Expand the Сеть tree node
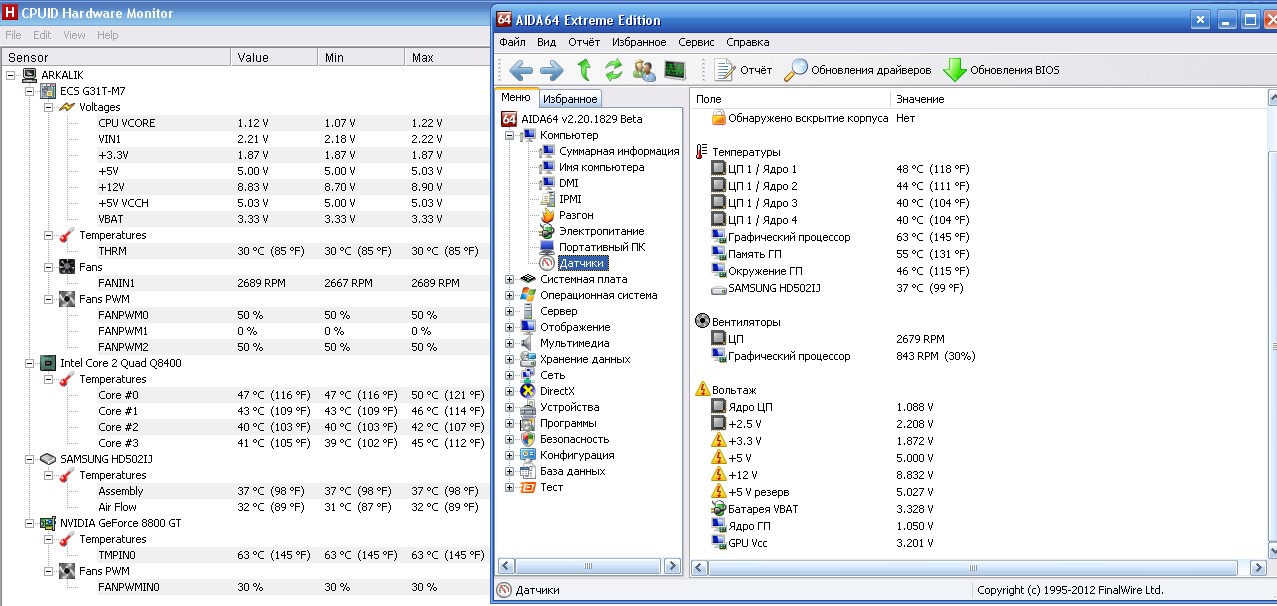This screenshot has height=606, width=1277. tap(511, 375)
